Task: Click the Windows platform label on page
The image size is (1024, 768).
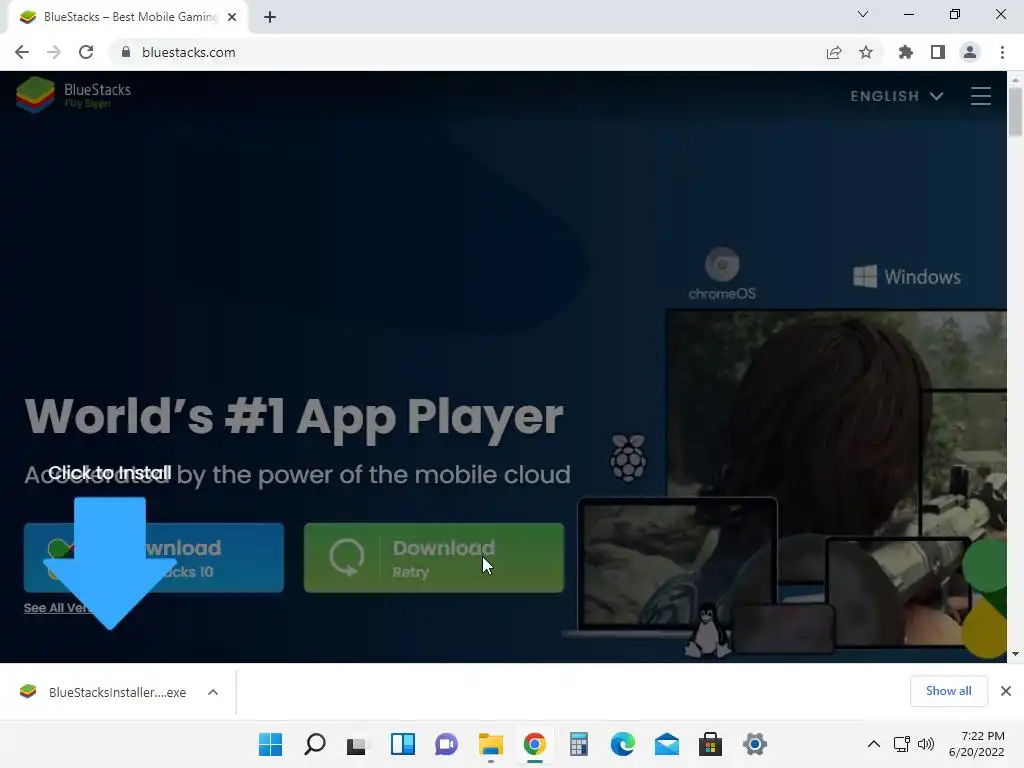Action: (x=907, y=277)
